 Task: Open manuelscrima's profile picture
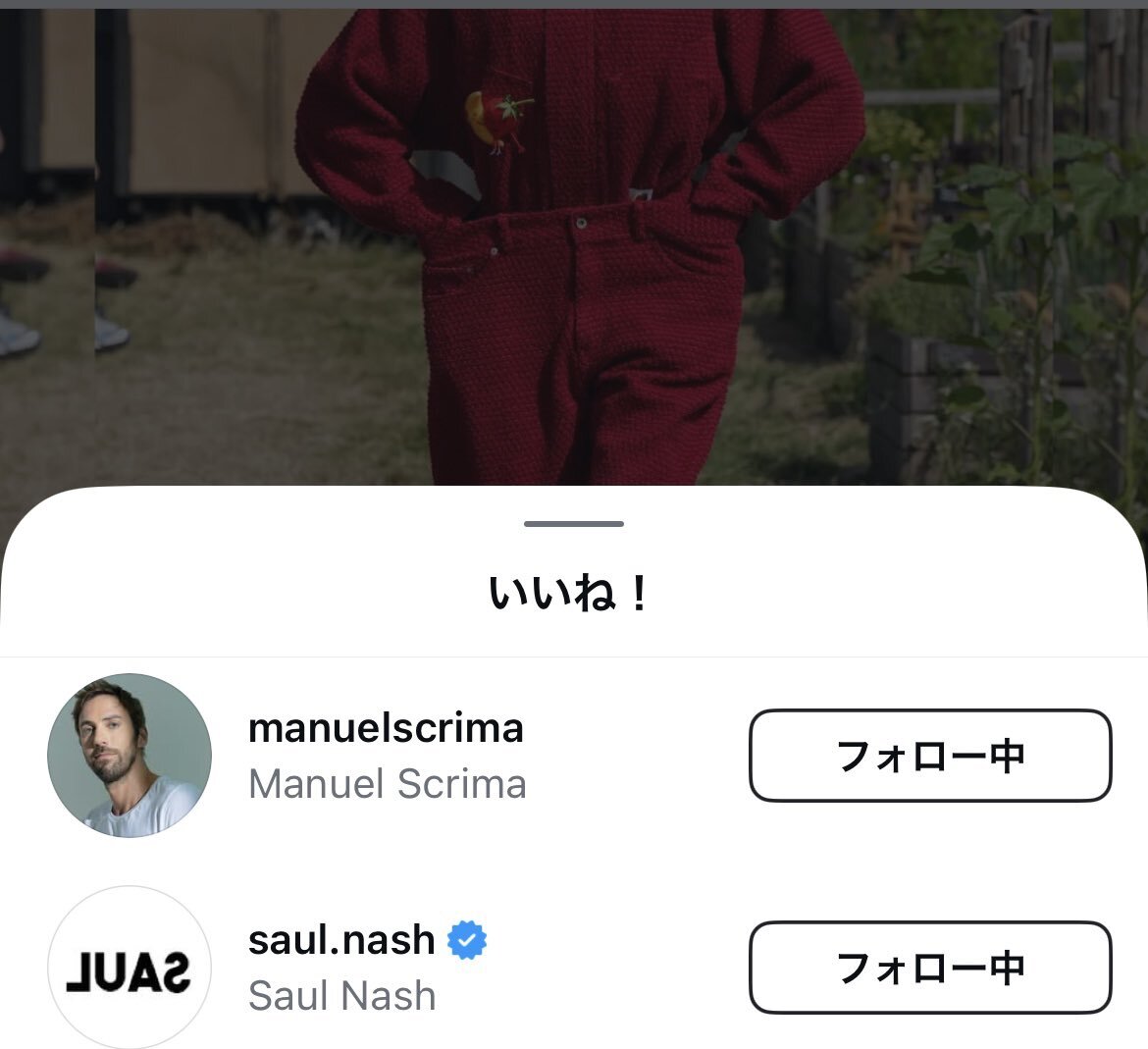point(130,756)
